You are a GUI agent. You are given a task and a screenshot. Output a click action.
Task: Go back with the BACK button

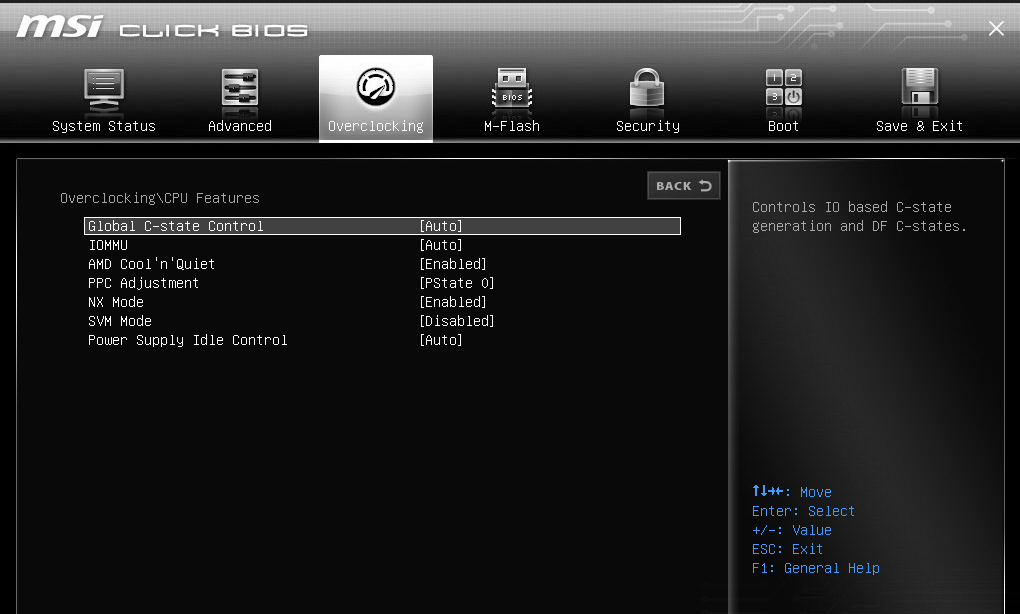coord(684,186)
